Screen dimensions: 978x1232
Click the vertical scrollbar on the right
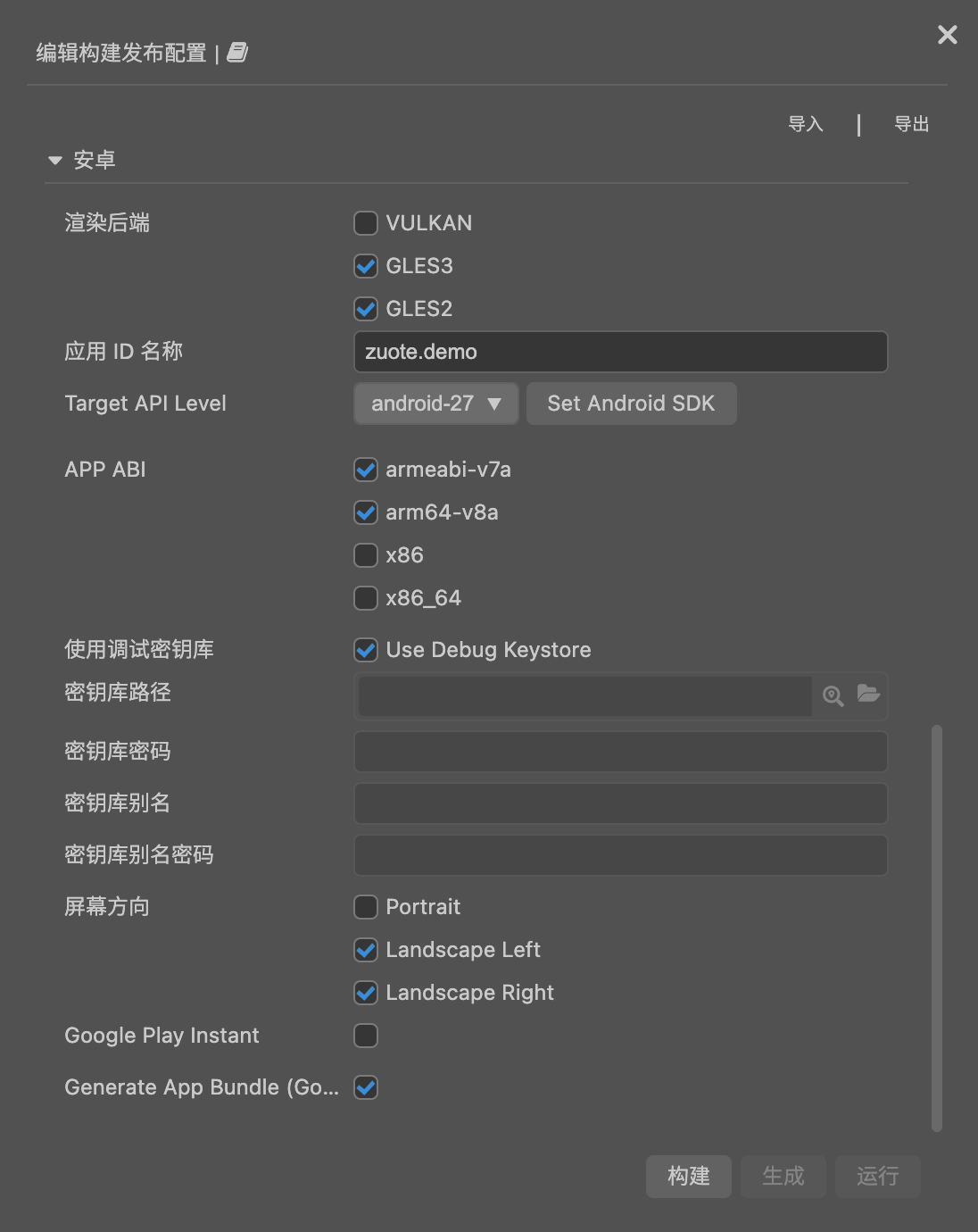point(936,928)
